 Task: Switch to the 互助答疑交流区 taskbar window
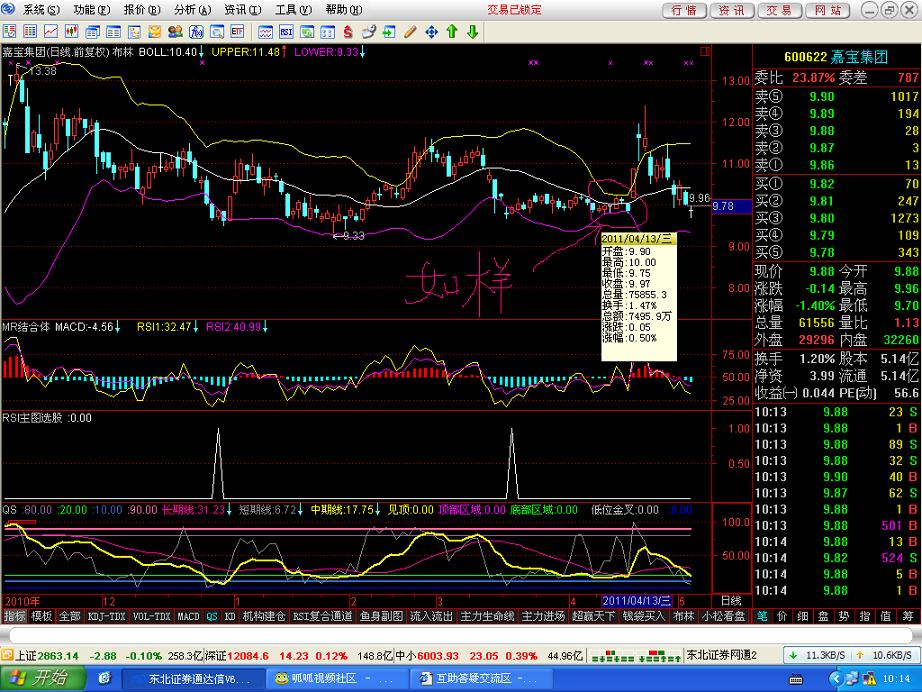[480, 679]
